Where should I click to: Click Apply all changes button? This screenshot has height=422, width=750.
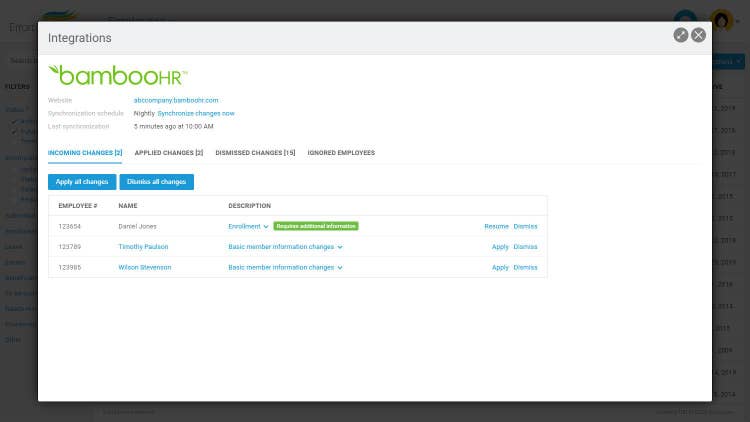point(82,182)
